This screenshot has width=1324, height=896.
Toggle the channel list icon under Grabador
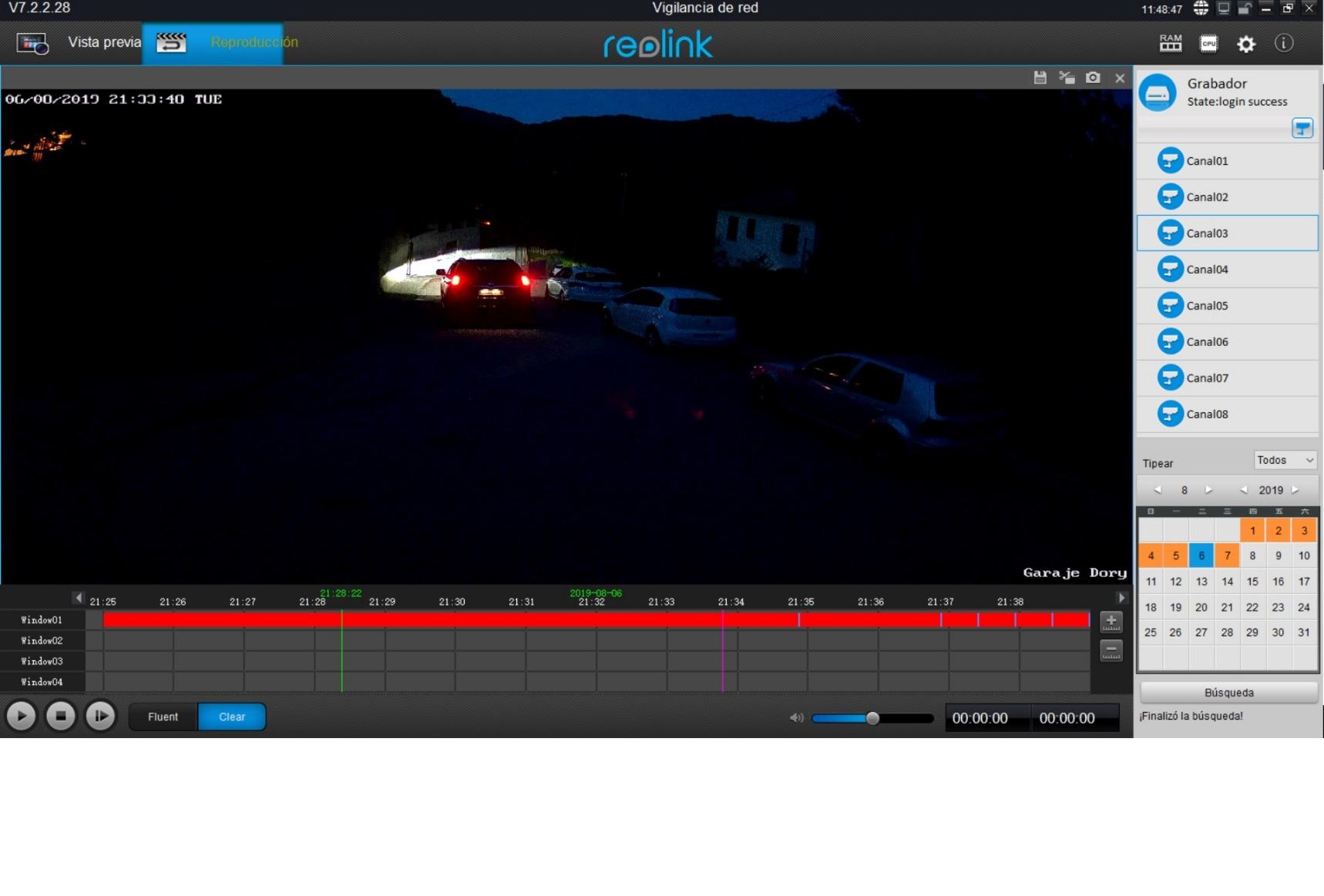point(1302,128)
